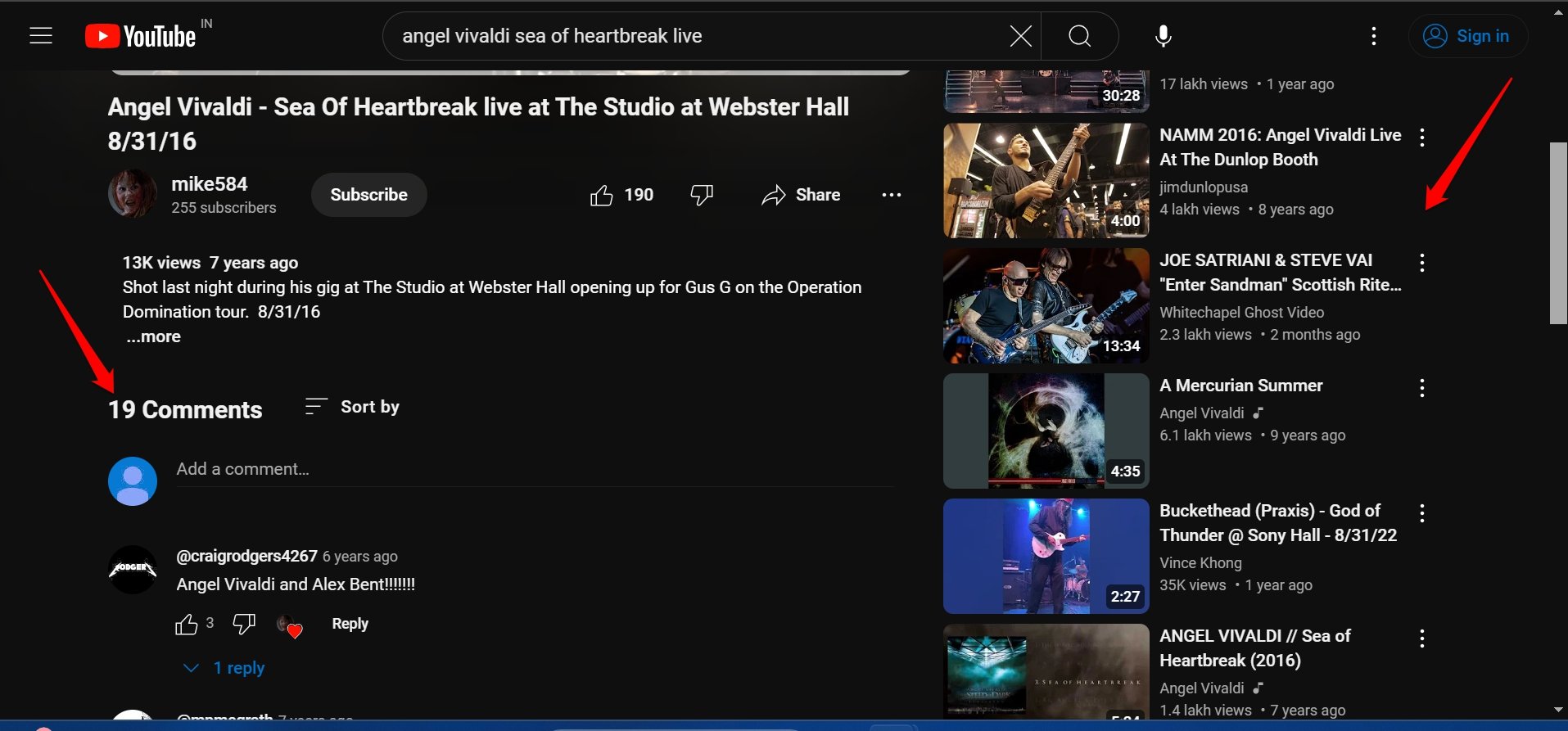1568x731 pixels.
Task: Share the video
Action: point(801,195)
